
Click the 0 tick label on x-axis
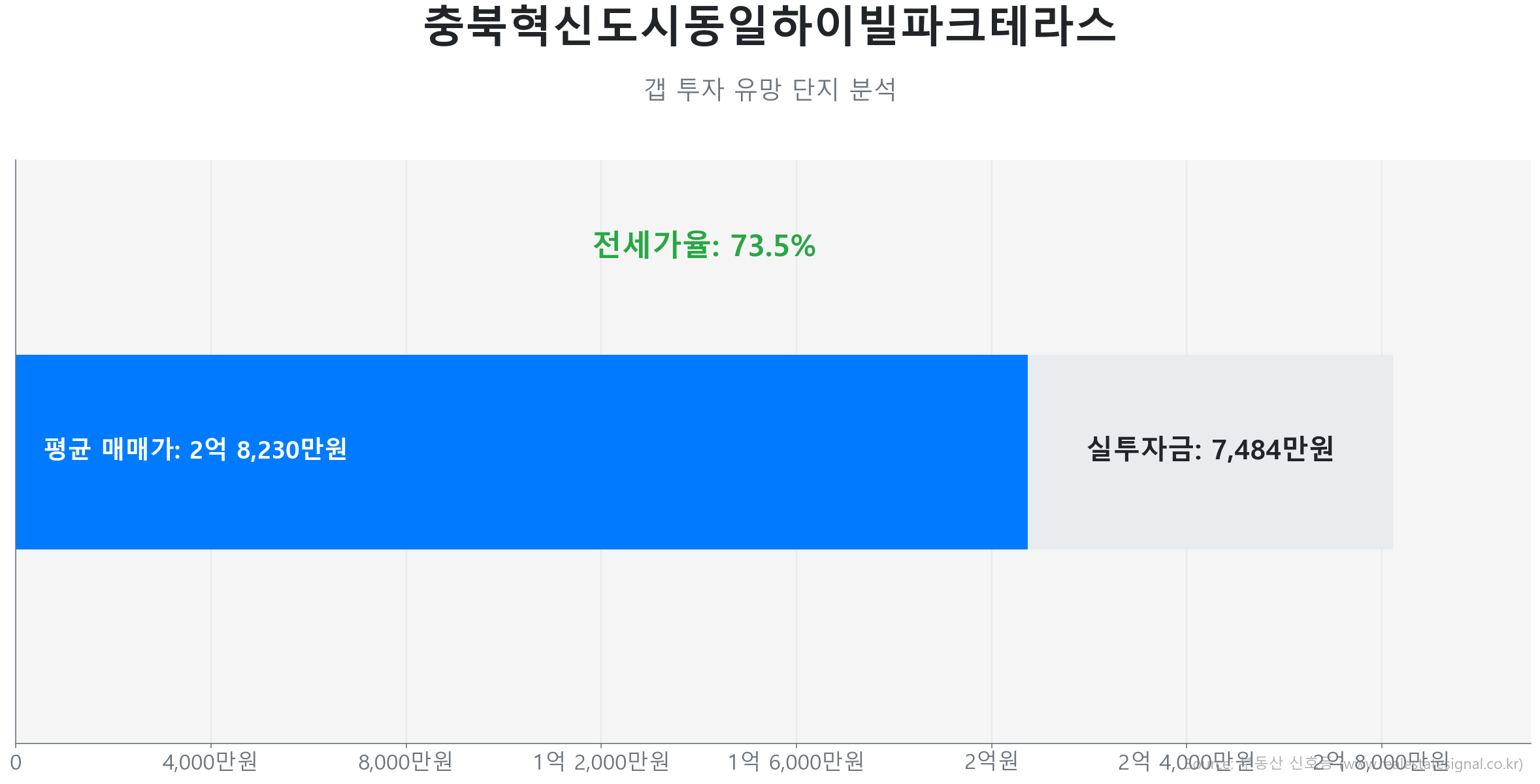click(16, 762)
